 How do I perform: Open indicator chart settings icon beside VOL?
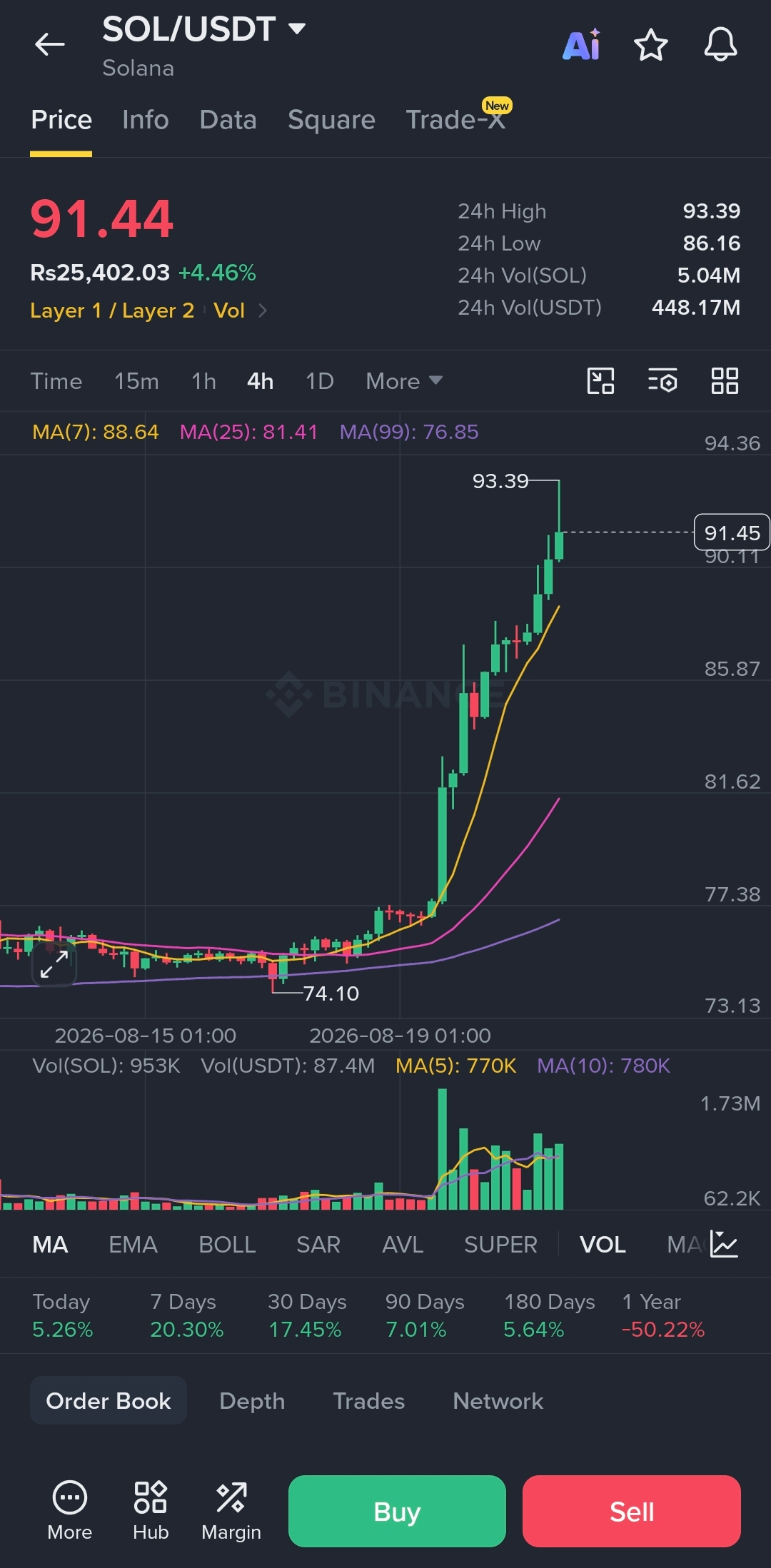coord(724,1245)
